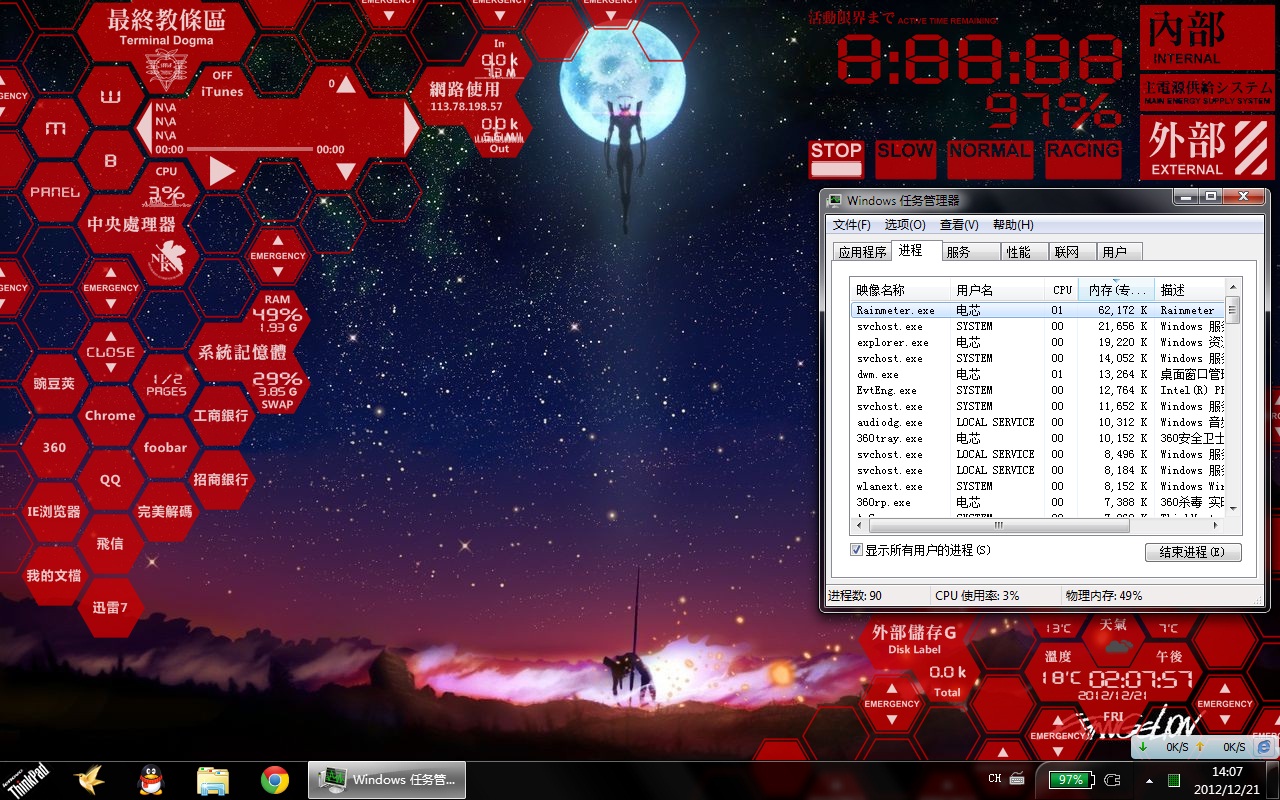Click the 结束进程 button
The image size is (1280, 800).
[x=1193, y=552]
